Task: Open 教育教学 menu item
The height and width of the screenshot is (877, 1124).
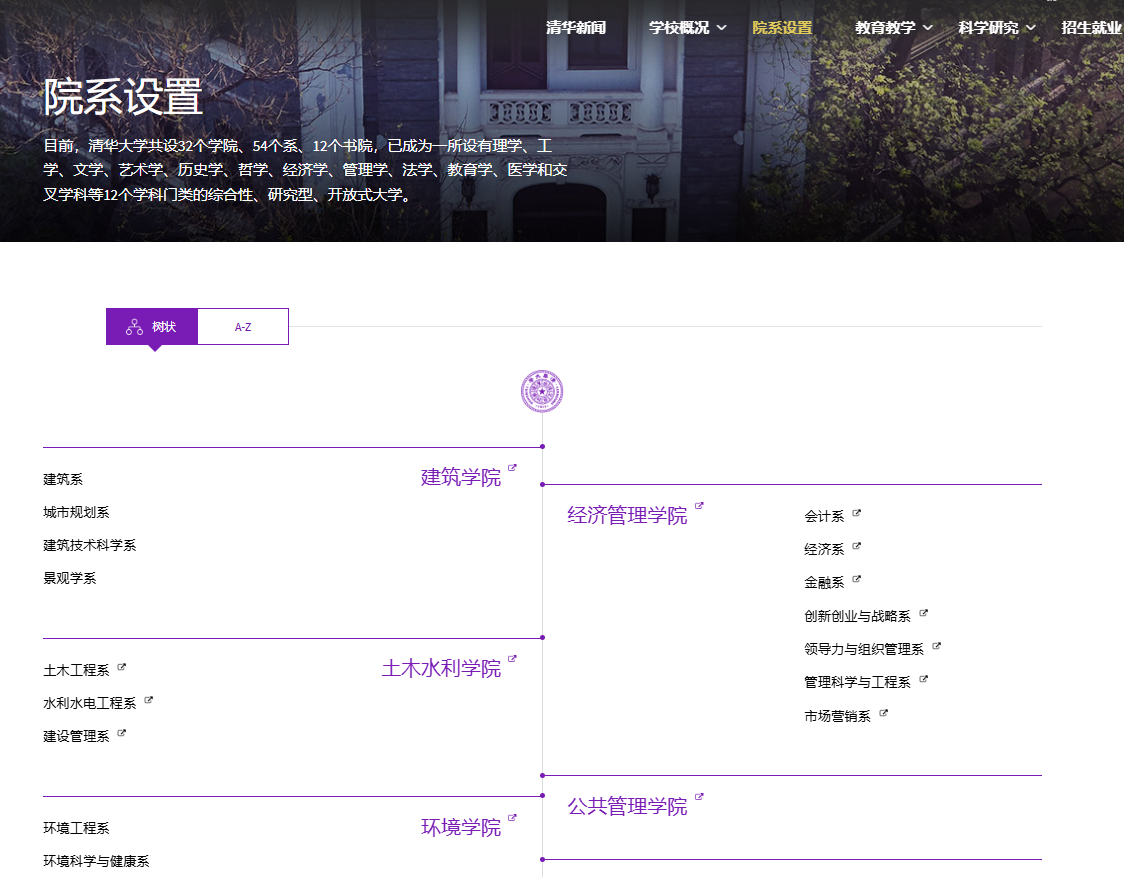Action: point(885,27)
